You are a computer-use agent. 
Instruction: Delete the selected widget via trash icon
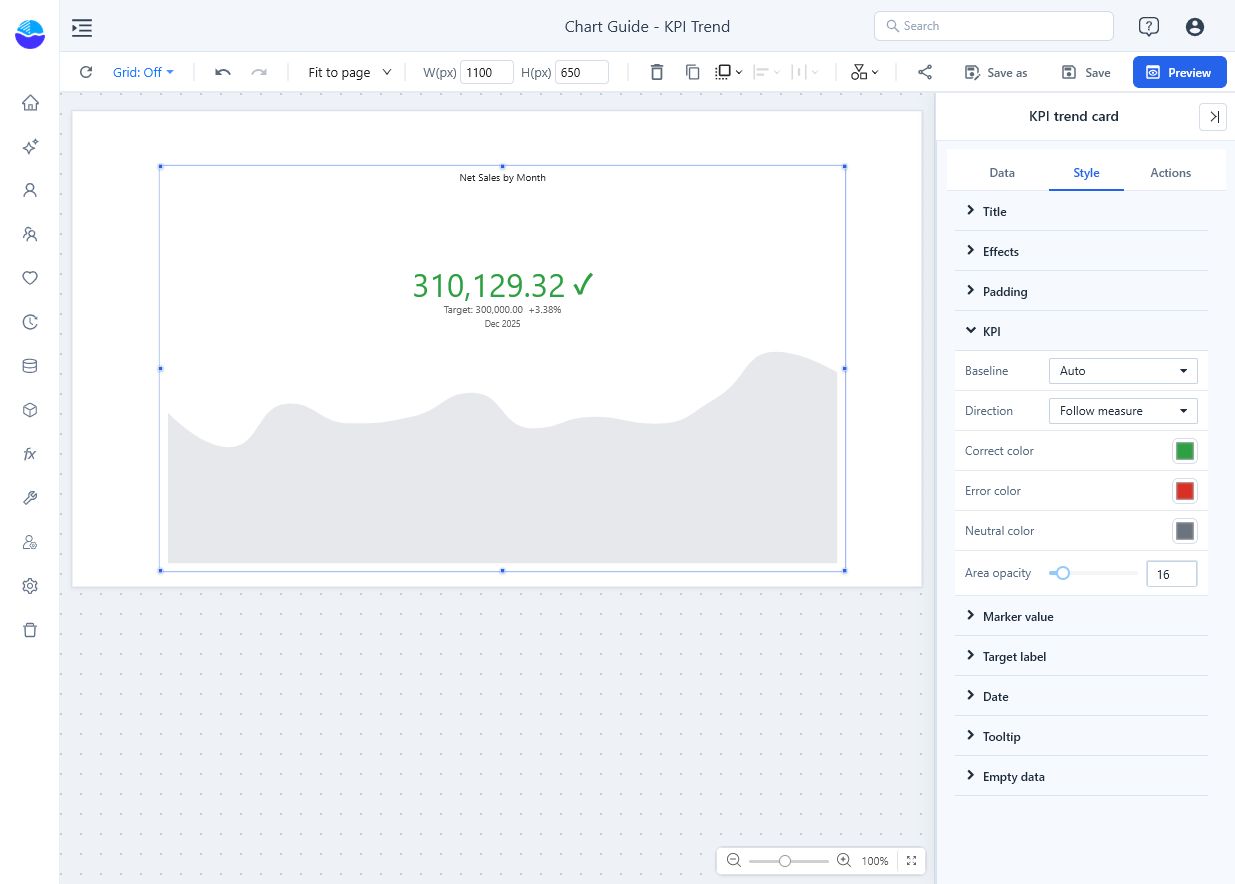click(656, 72)
